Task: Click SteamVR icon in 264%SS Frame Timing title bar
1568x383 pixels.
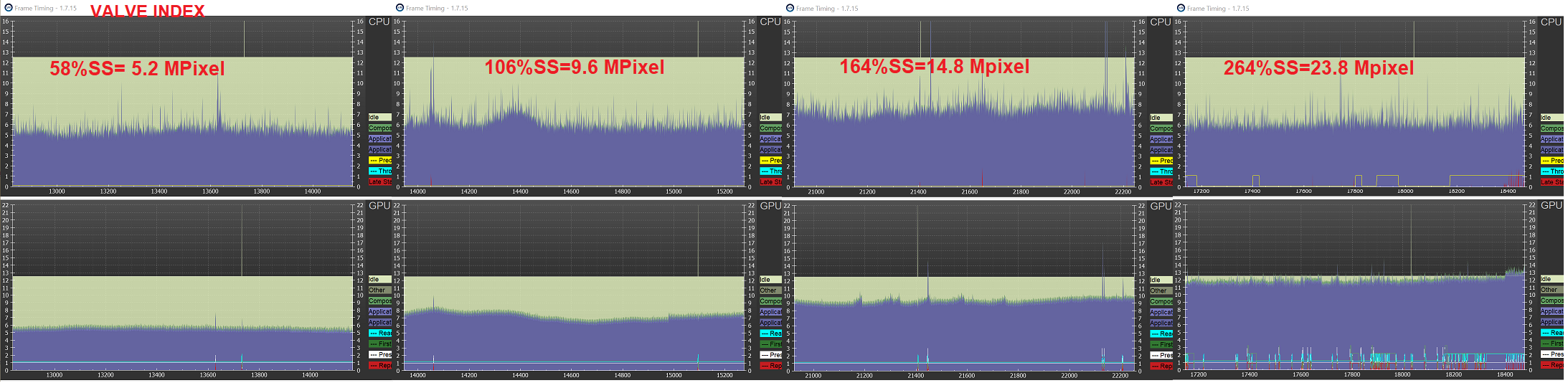Action: (1181, 8)
